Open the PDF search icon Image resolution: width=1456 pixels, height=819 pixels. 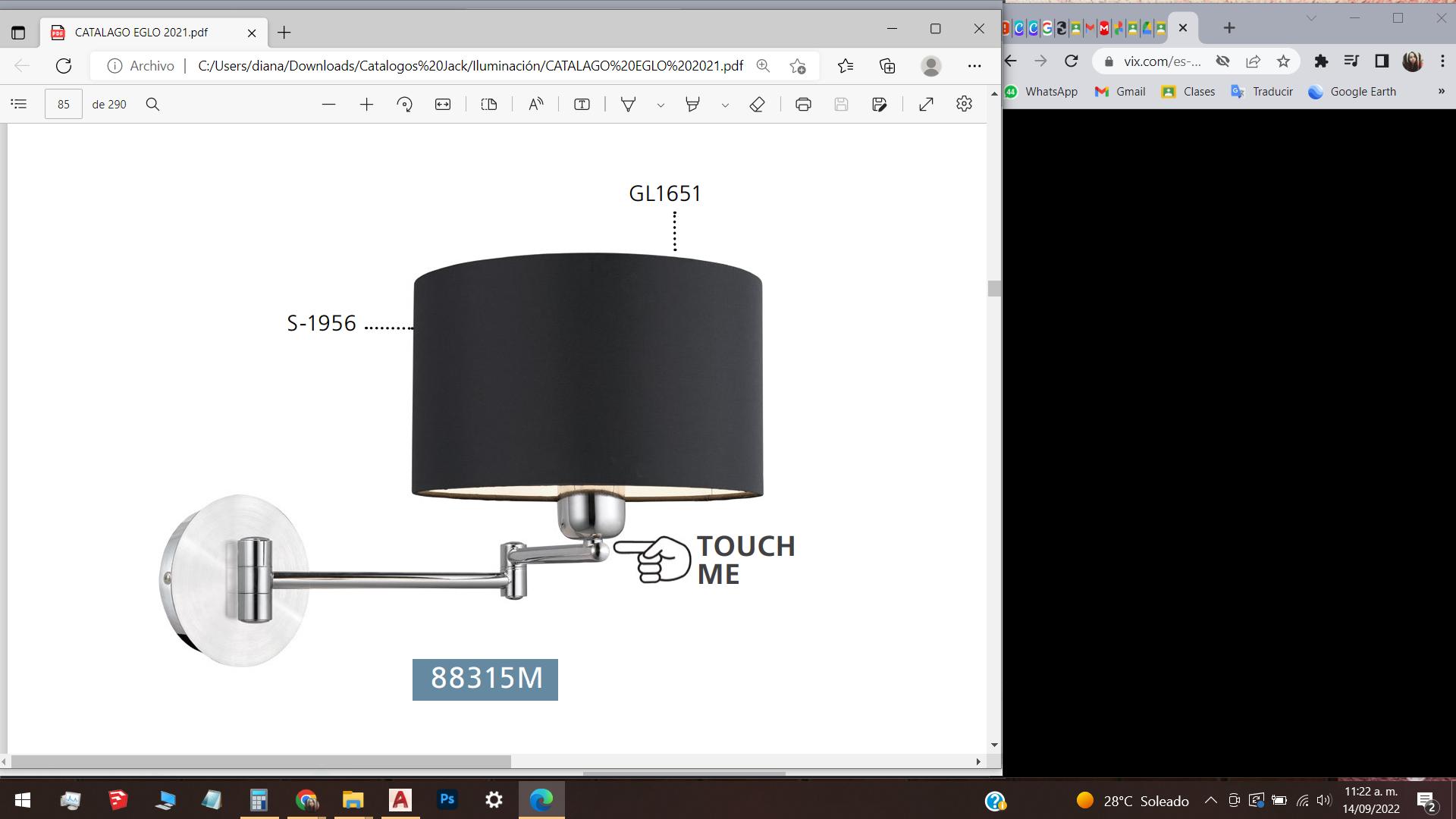(152, 105)
